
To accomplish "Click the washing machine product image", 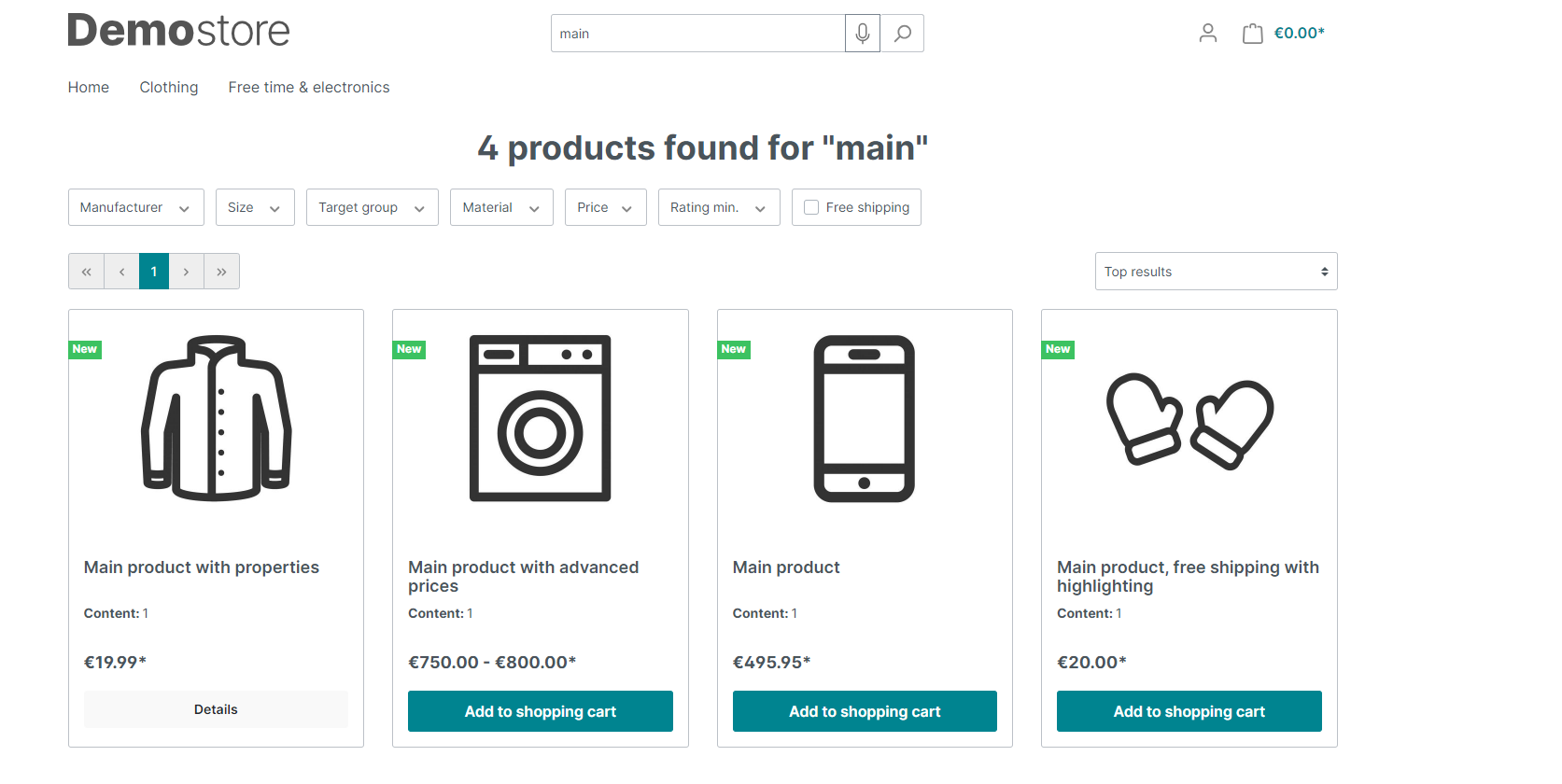I will pos(540,418).
